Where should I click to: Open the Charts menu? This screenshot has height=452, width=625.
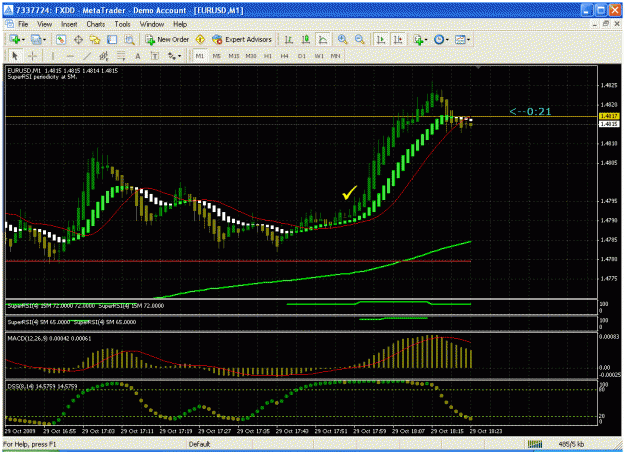tap(96, 24)
